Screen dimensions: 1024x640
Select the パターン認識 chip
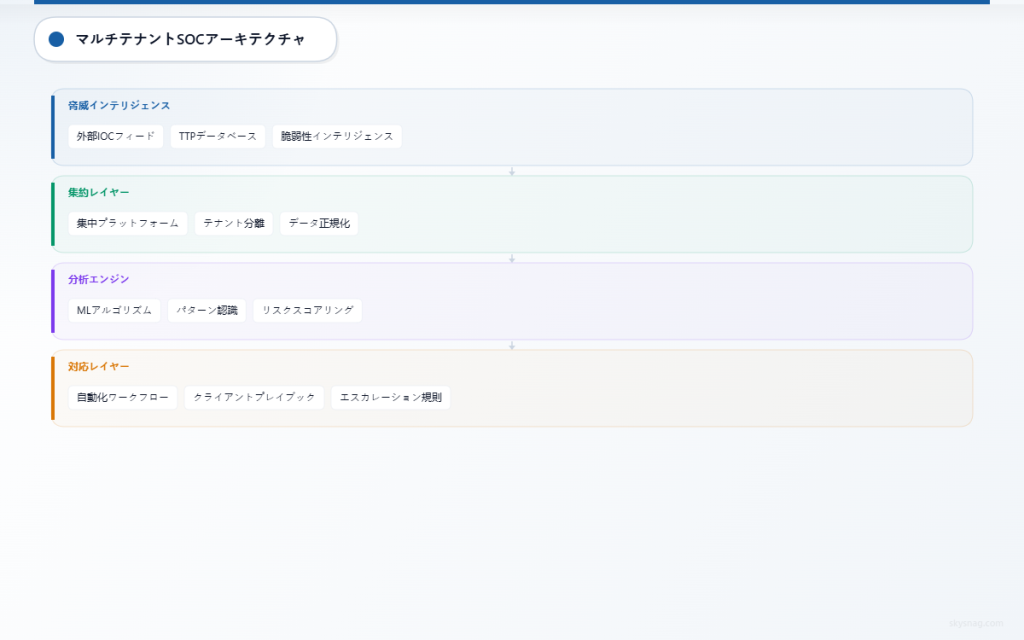(x=207, y=311)
